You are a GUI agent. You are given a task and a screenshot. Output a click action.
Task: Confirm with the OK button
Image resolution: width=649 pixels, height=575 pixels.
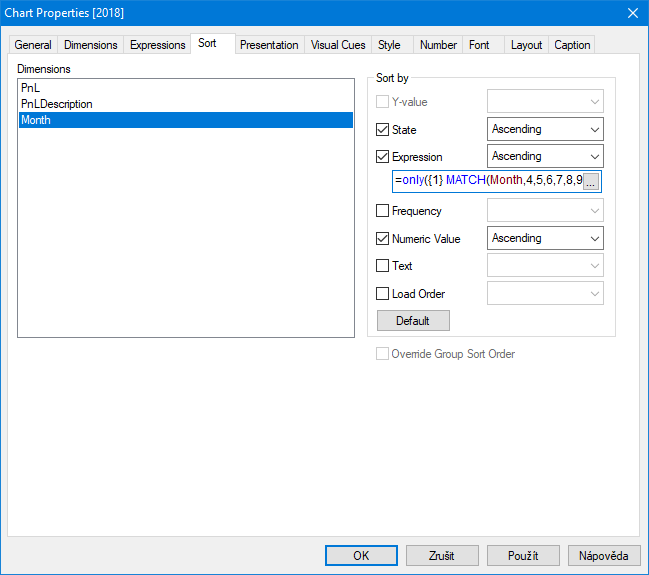[361, 555]
